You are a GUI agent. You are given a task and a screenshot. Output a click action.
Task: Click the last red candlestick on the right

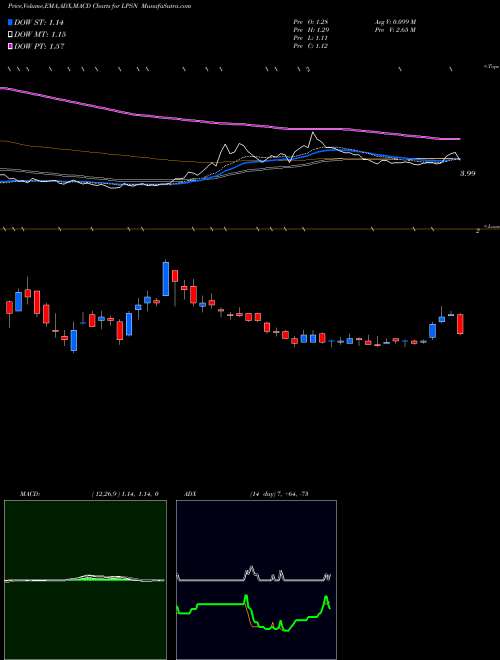(x=460, y=324)
